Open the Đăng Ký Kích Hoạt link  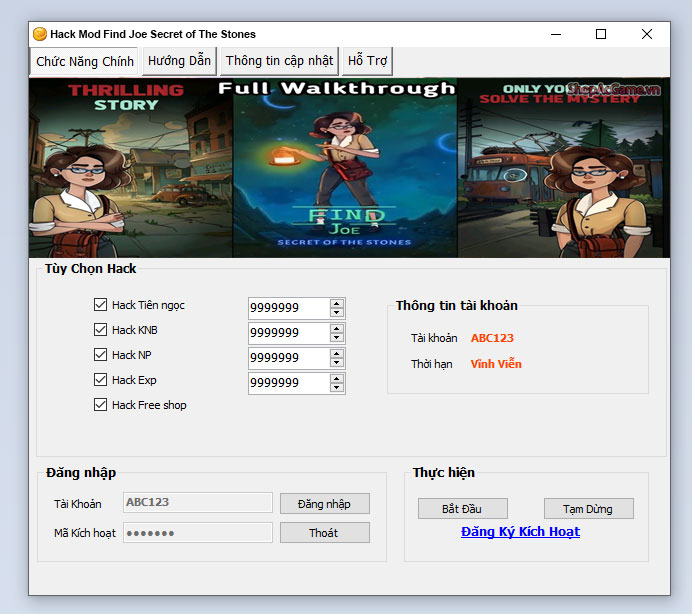pyautogui.click(x=520, y=532)
